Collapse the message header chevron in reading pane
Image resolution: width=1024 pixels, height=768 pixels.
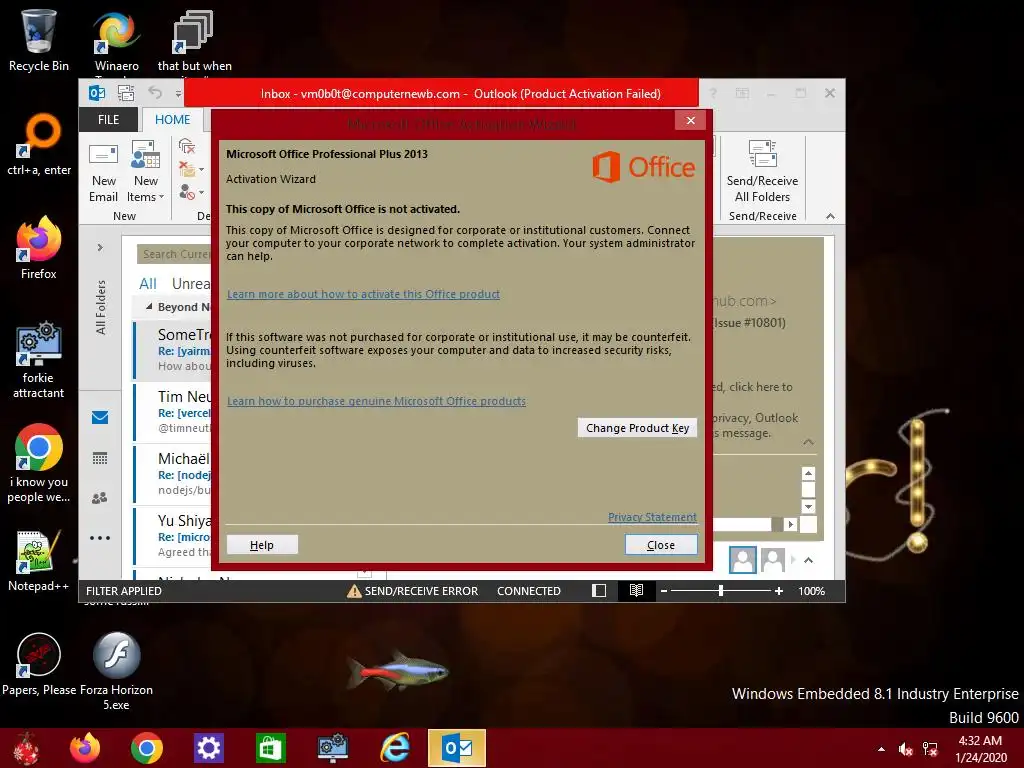pyautogui.click(x=808, y=442)
